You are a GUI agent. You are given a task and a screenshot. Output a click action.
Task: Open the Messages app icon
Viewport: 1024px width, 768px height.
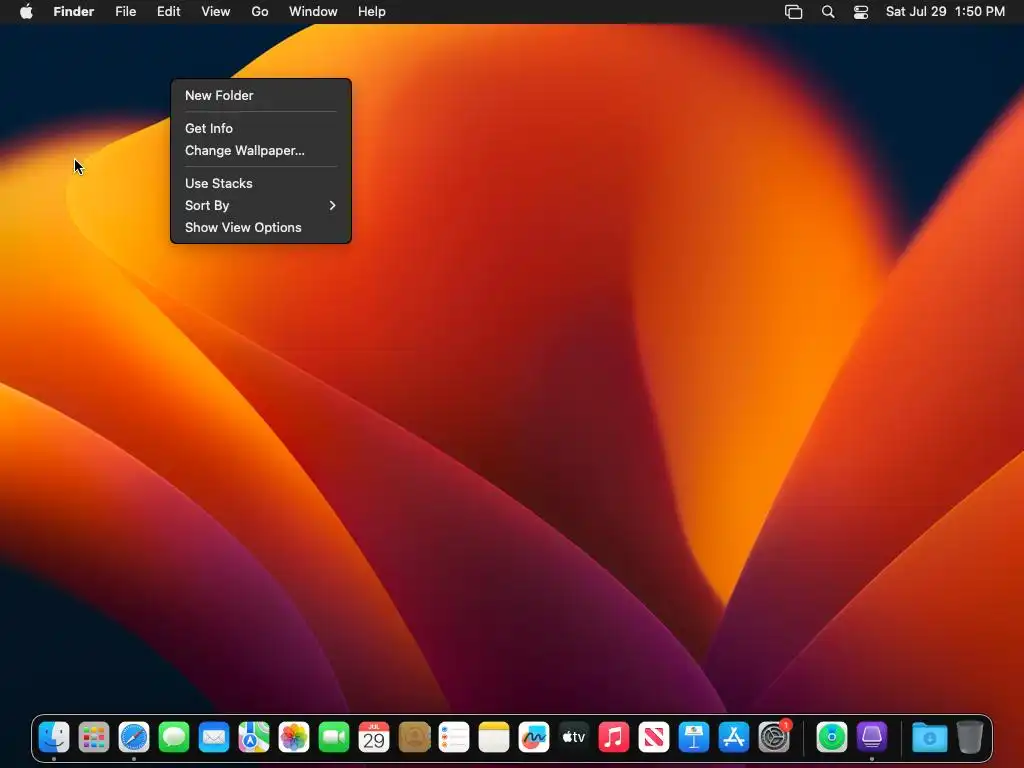pos(174,737)
